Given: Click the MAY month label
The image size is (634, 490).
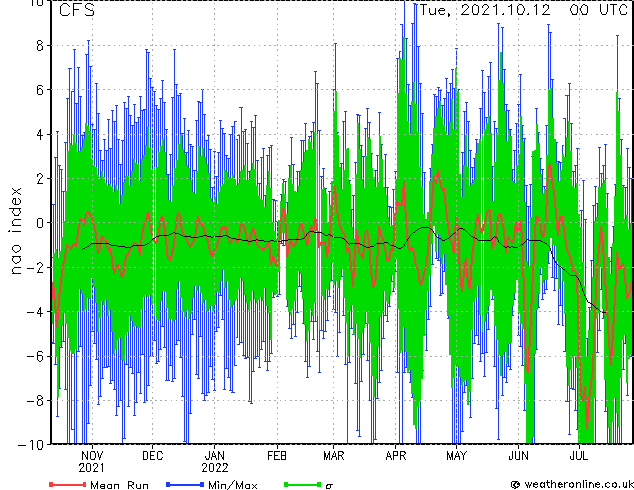Looking at the screenshot, I should (456, 456).
